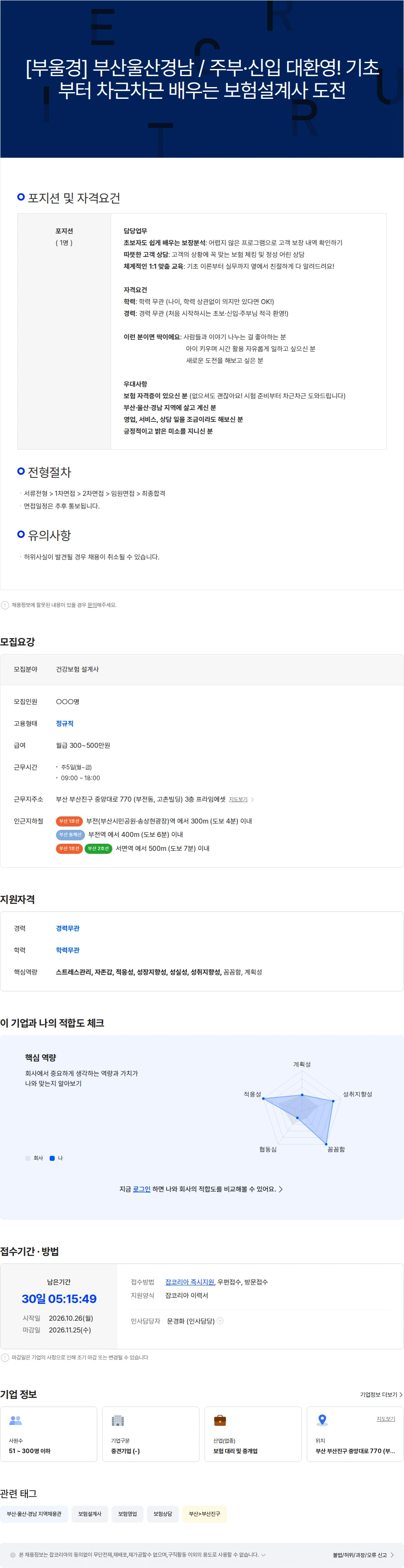The width and height of the screenshot is (404, 1568).
Task: Click 로그인 link in the fit check section
Action: [141, 1189]
